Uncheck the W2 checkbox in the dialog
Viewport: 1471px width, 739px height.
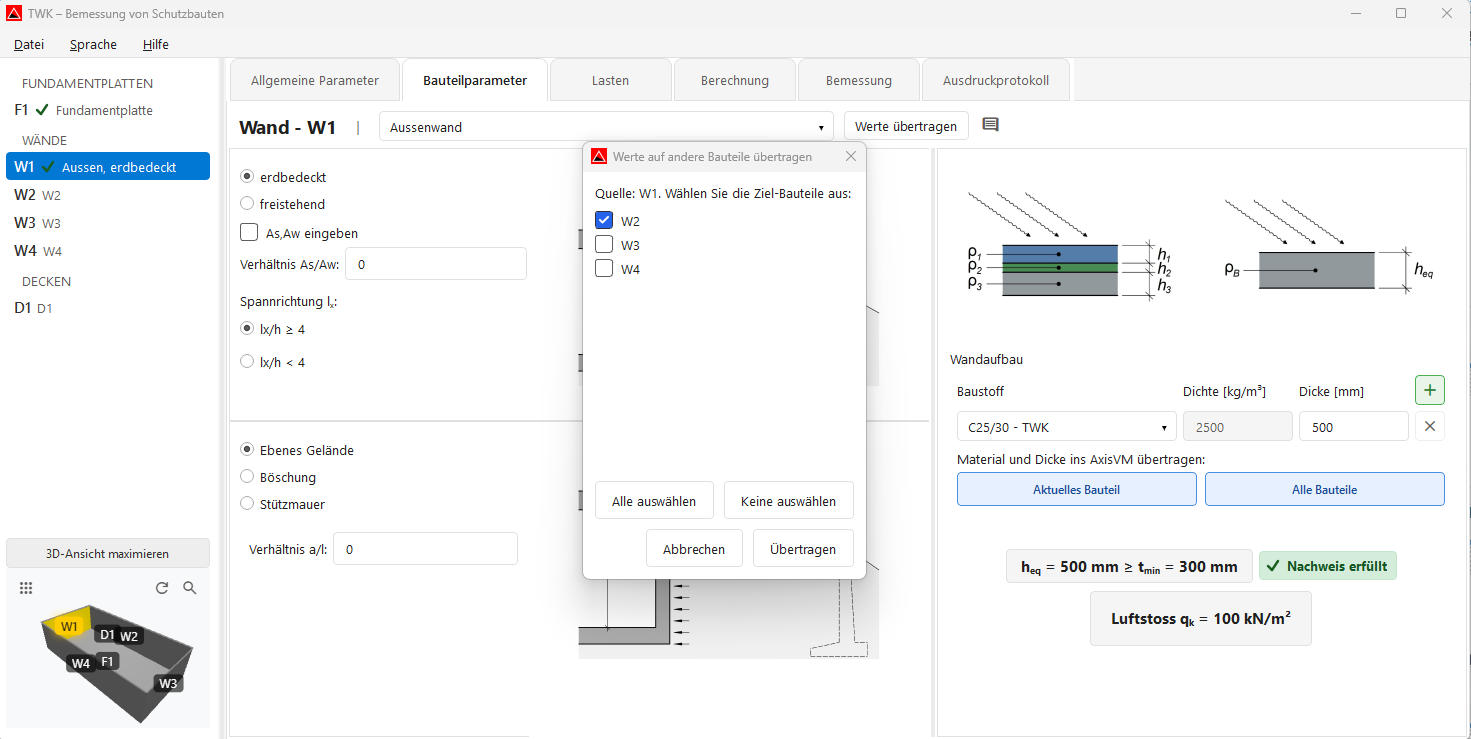[x=604, y=220]
